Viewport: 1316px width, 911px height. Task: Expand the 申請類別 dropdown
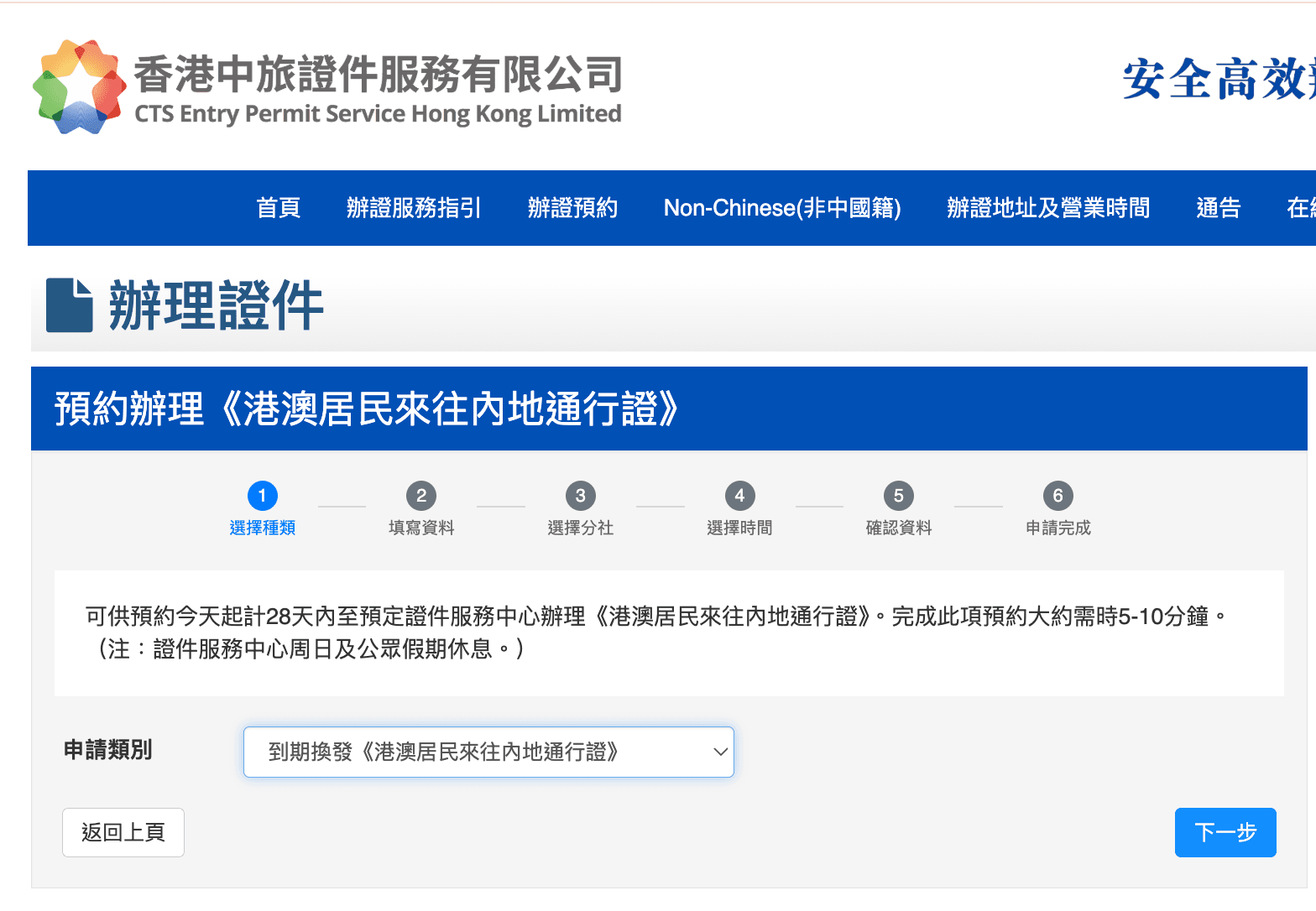488,752
